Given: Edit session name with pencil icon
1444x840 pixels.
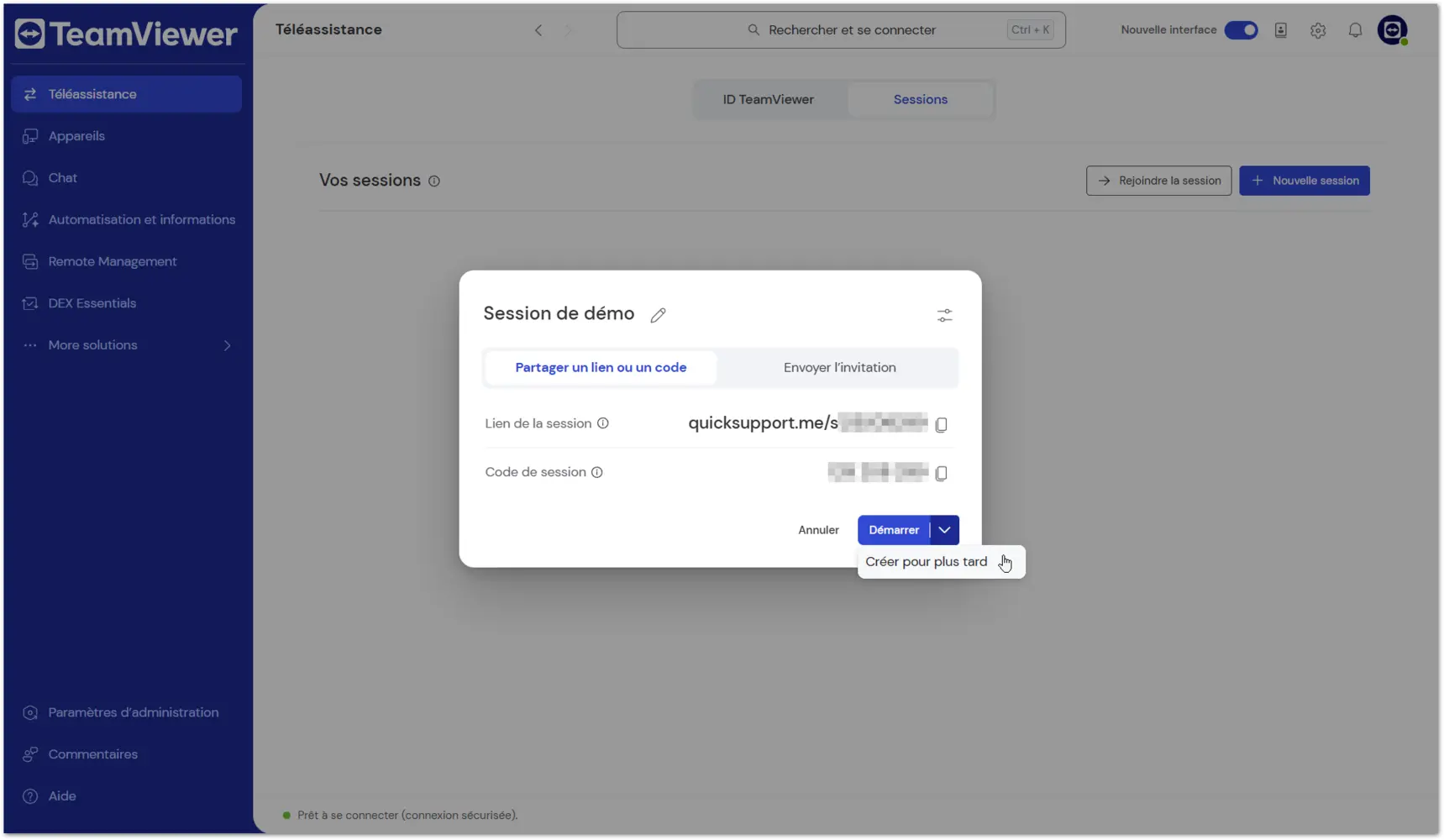Looking at the screenshot, I should pyautogui.click(x=658, y=315).
